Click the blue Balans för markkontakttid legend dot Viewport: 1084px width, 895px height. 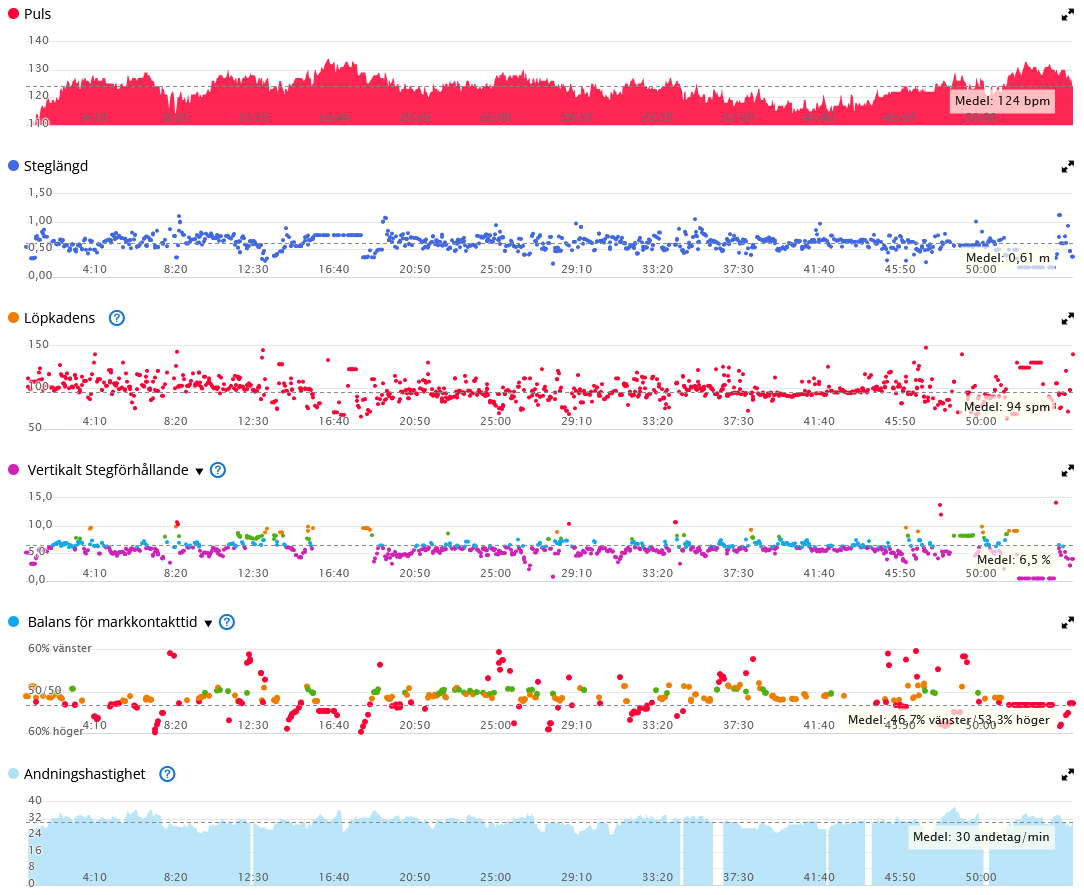[x=13, y=622]
